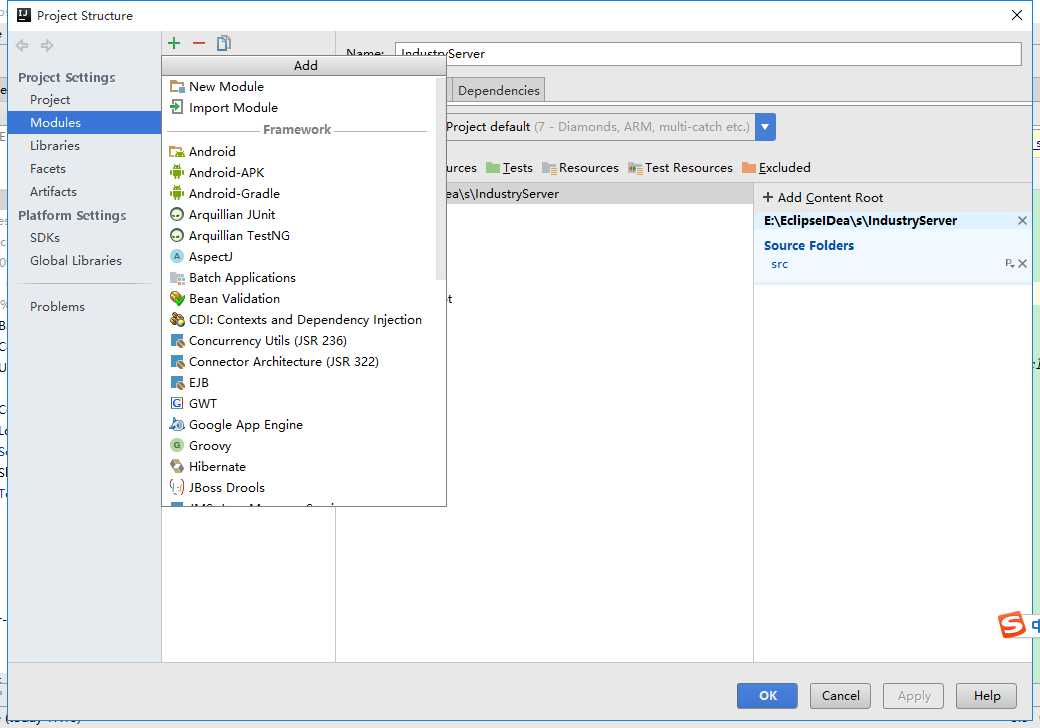Select the Android-Gradle framework
This screenshot has width=1040, height=728.
(234, 194)
